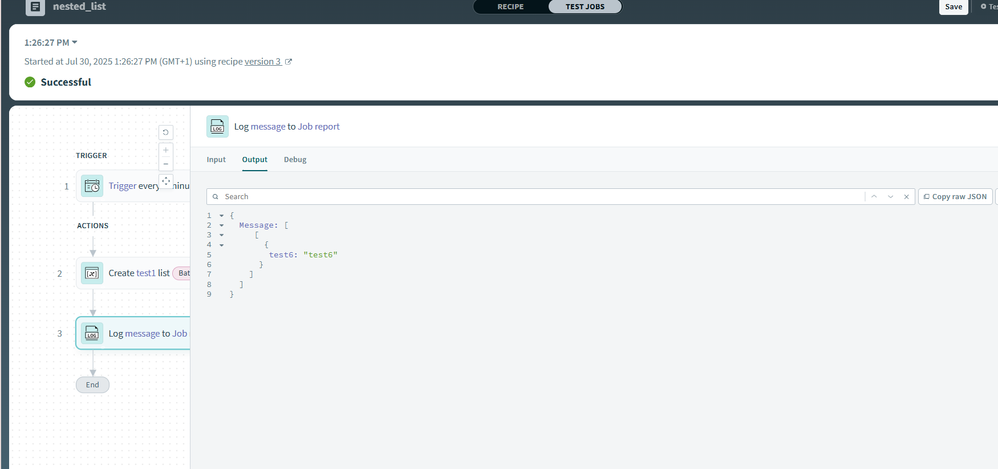Click the End node of the recipe

click(x=92, y=384)
